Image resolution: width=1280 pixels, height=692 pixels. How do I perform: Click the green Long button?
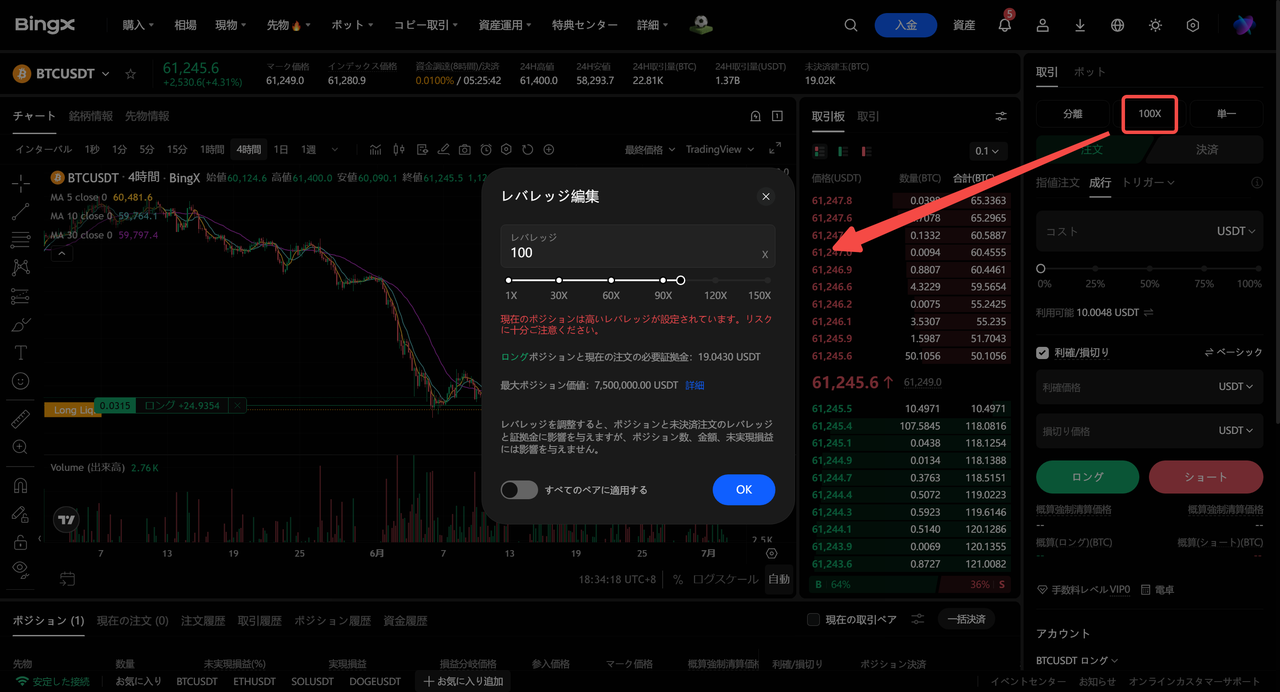(x=1087, y=477)
